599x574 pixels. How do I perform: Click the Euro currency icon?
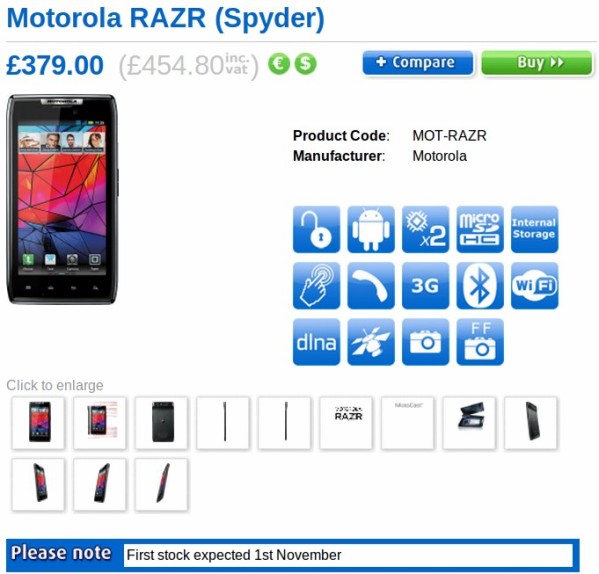click(x=279, y=64)
